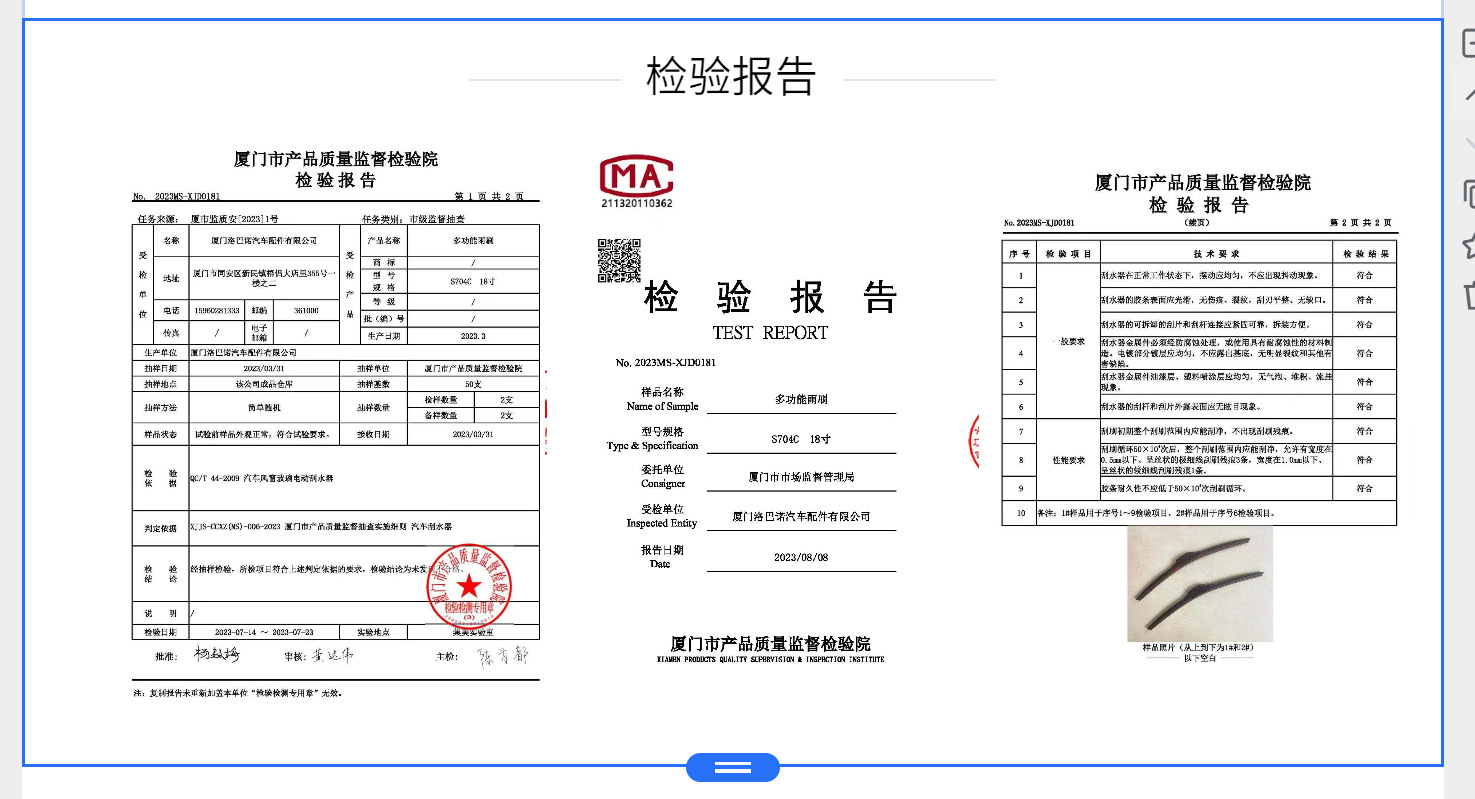Click the date "2023/08/08" on the cover page
The height and width of the screenshot is (799, 1475).
[801, 557]
